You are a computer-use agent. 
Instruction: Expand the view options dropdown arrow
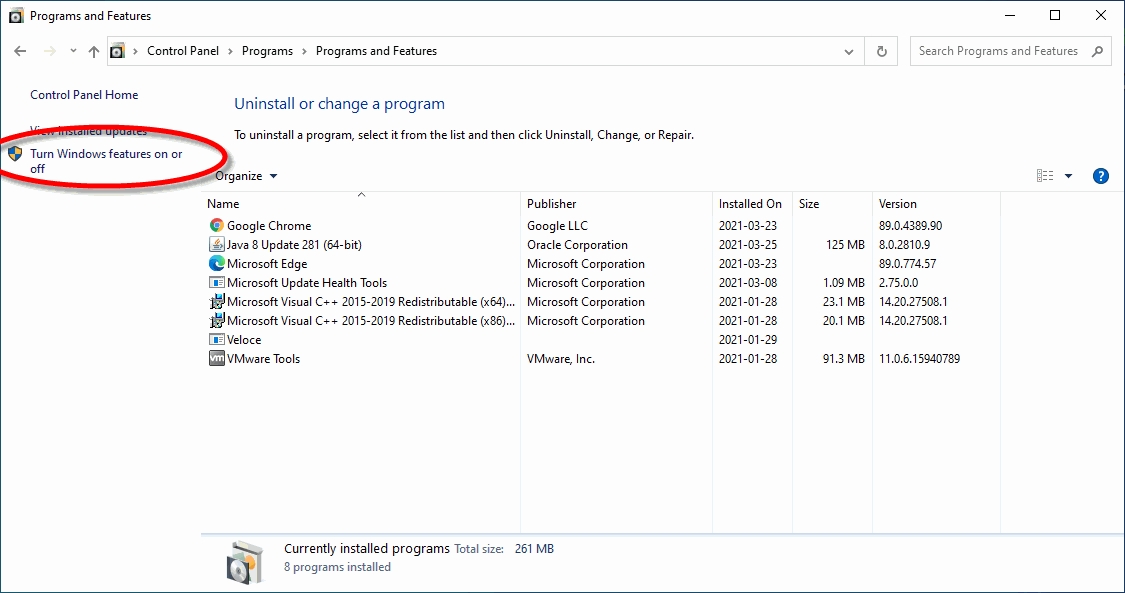coord(1068,176)
